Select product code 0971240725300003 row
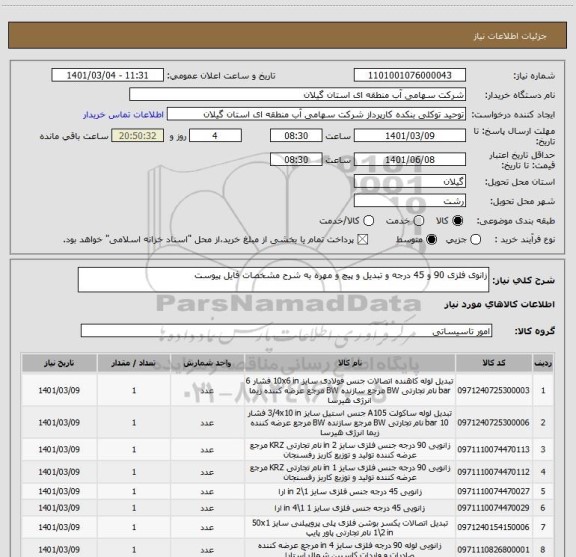The height and width of the screenshot is (557, 576). coord(287,390)
